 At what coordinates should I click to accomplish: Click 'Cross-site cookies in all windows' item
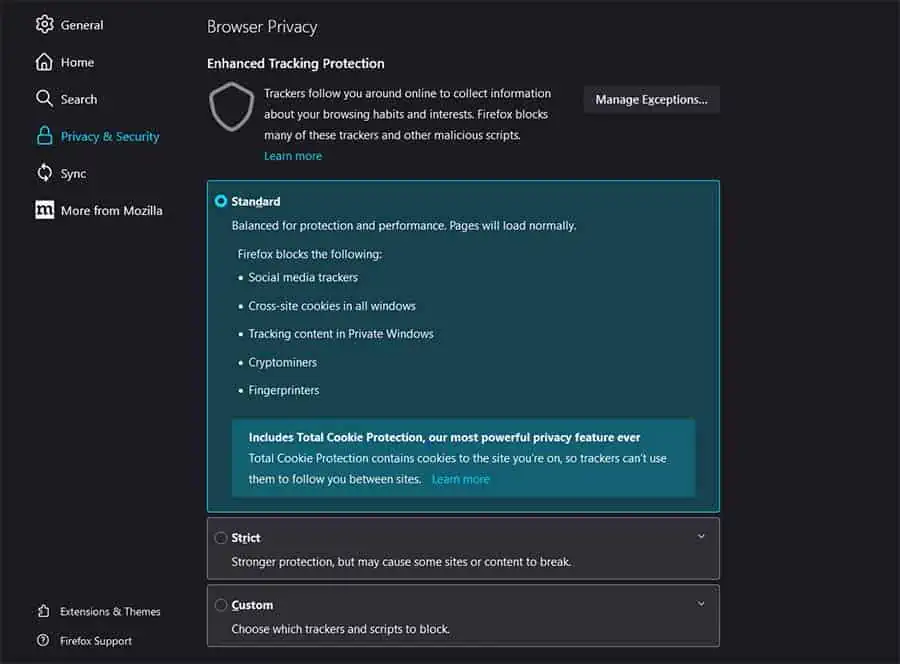332,306
